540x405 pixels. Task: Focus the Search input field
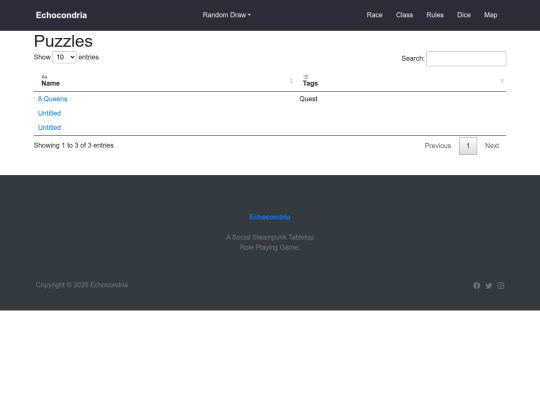(466, 59)
